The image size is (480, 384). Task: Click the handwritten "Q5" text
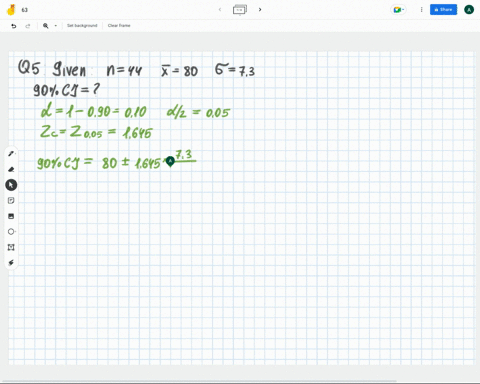(x=29, y=67)
